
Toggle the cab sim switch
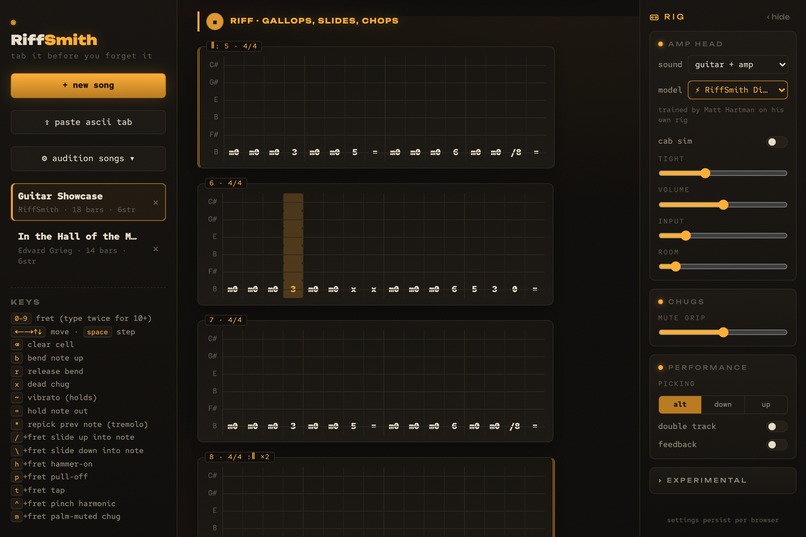[776, 142]
